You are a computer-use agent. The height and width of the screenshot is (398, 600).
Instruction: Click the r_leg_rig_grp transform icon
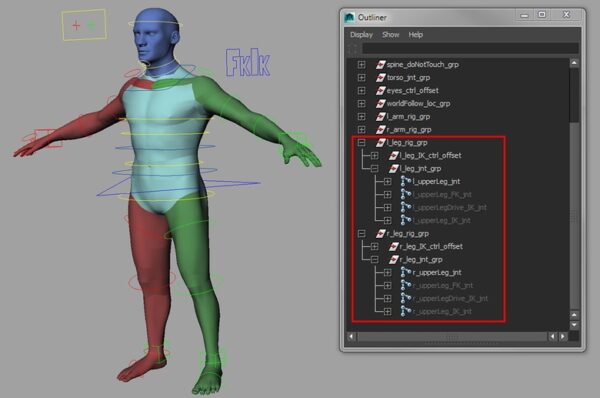tap(380, 233)
